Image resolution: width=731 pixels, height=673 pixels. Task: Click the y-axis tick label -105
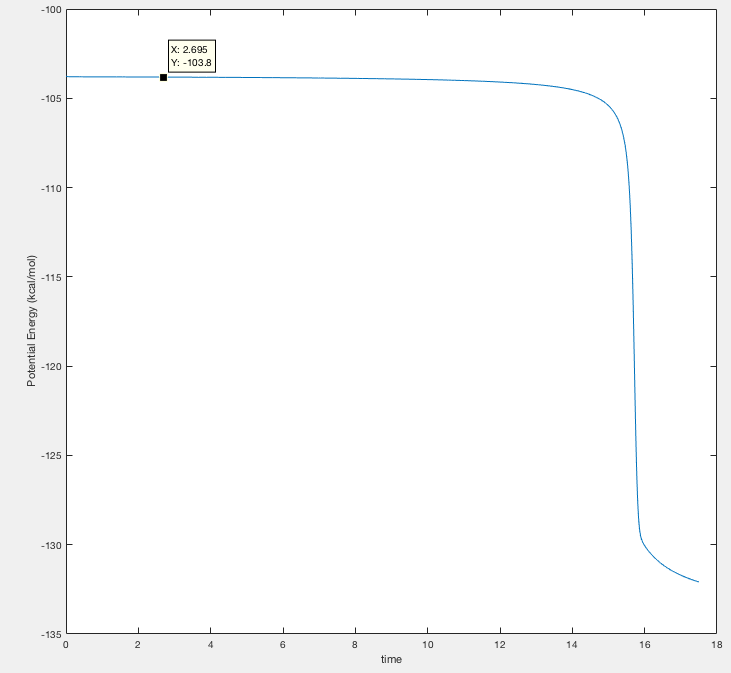[50, 99]
